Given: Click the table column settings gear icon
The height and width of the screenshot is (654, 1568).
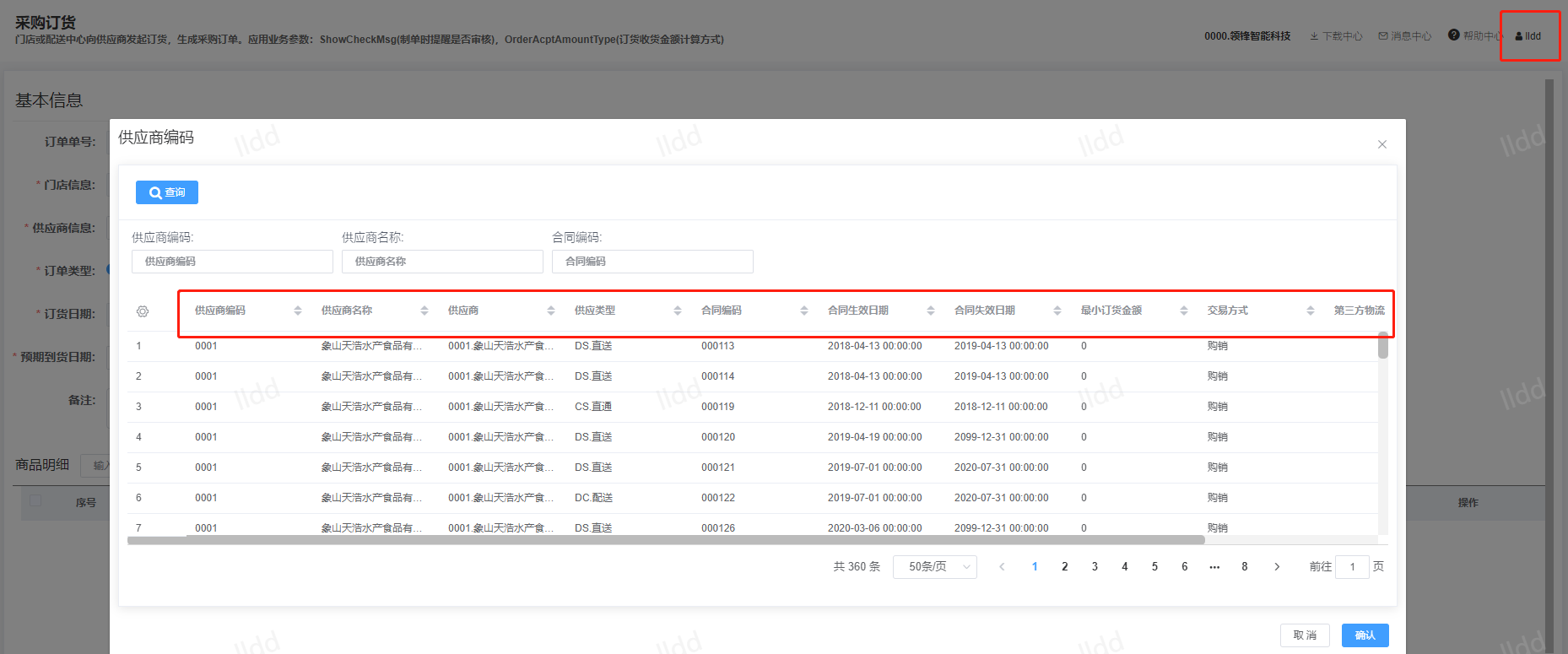Looking at the screenshot, I should click(143, 311).
